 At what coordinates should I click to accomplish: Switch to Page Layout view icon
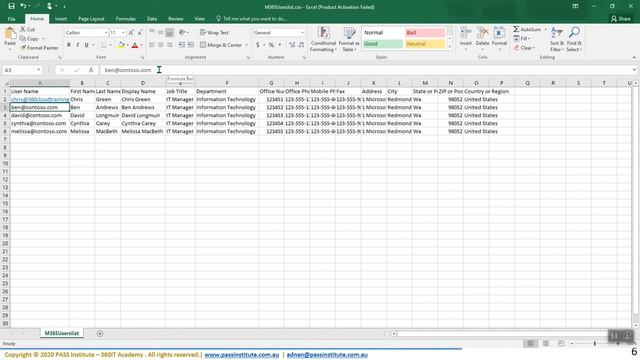[x=546, y=344]
